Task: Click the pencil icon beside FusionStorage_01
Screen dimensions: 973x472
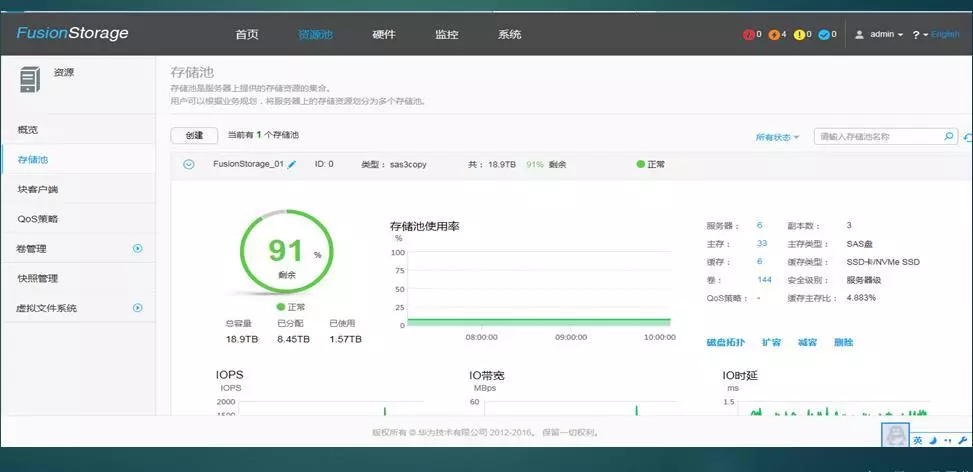Action: [x=292, y=165]
